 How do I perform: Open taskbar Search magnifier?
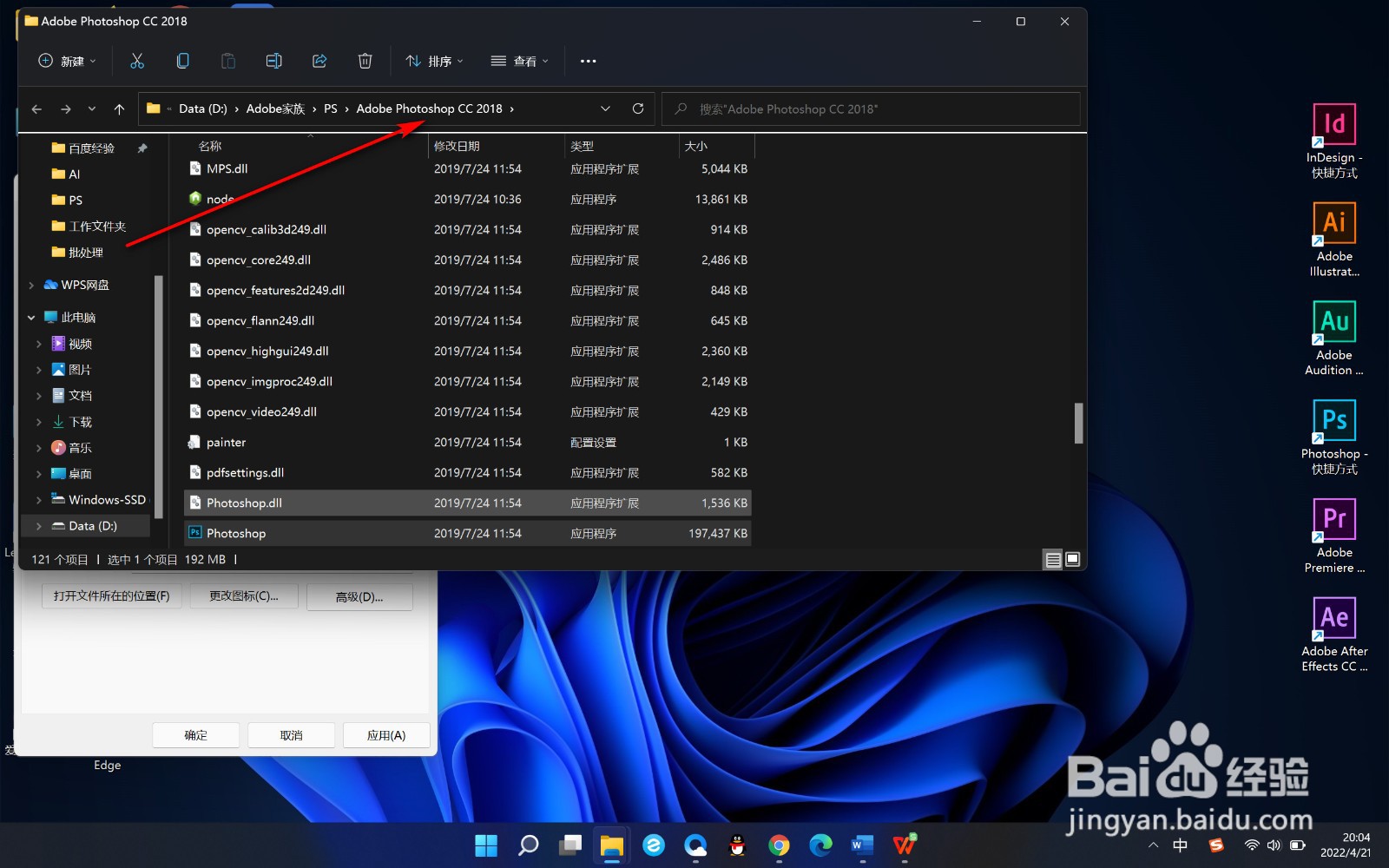[528, 845]
